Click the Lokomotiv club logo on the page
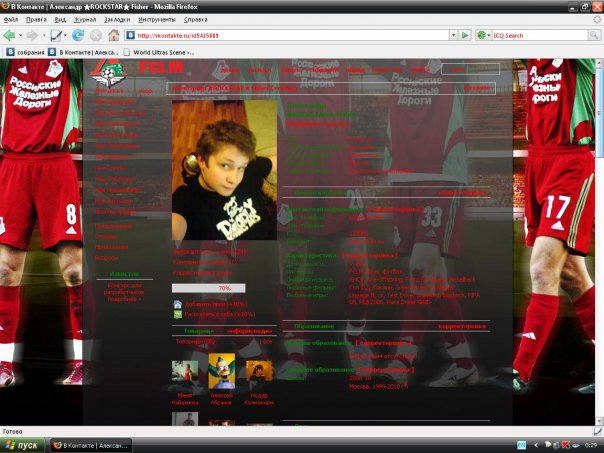This screenshot has width=604, height=453. pos(108,73)
